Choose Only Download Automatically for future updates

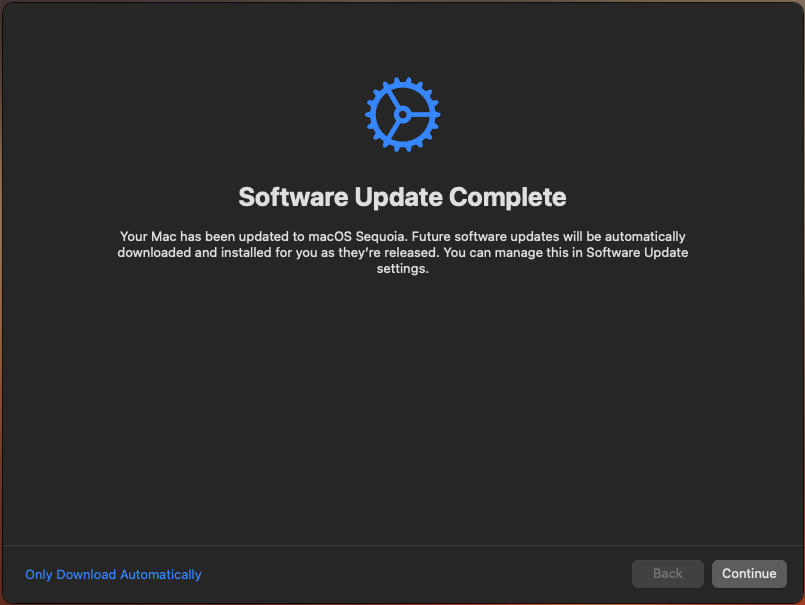click(x=113, y=574)
